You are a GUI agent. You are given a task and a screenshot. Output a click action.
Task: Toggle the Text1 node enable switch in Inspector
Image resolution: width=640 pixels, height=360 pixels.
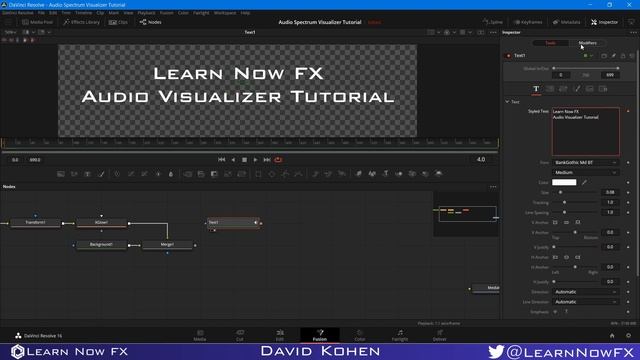point(508,56)
